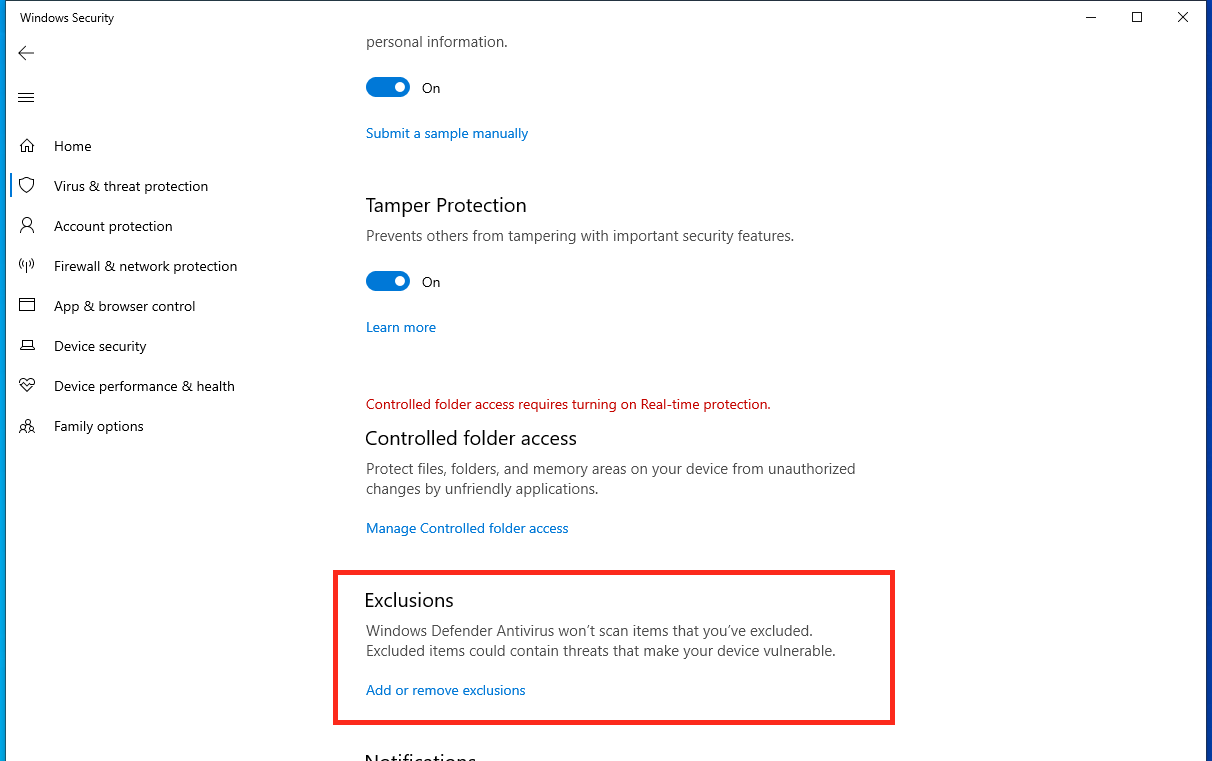1212x761 pixels.
Task: Open Firewall & network protection
Action: pos(146,266)
